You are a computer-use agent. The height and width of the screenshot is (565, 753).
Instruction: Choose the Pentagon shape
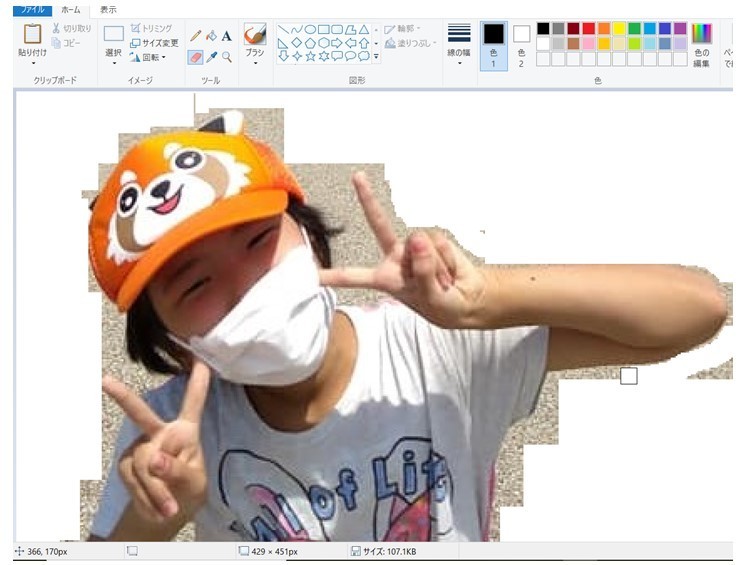coord(310,43)
